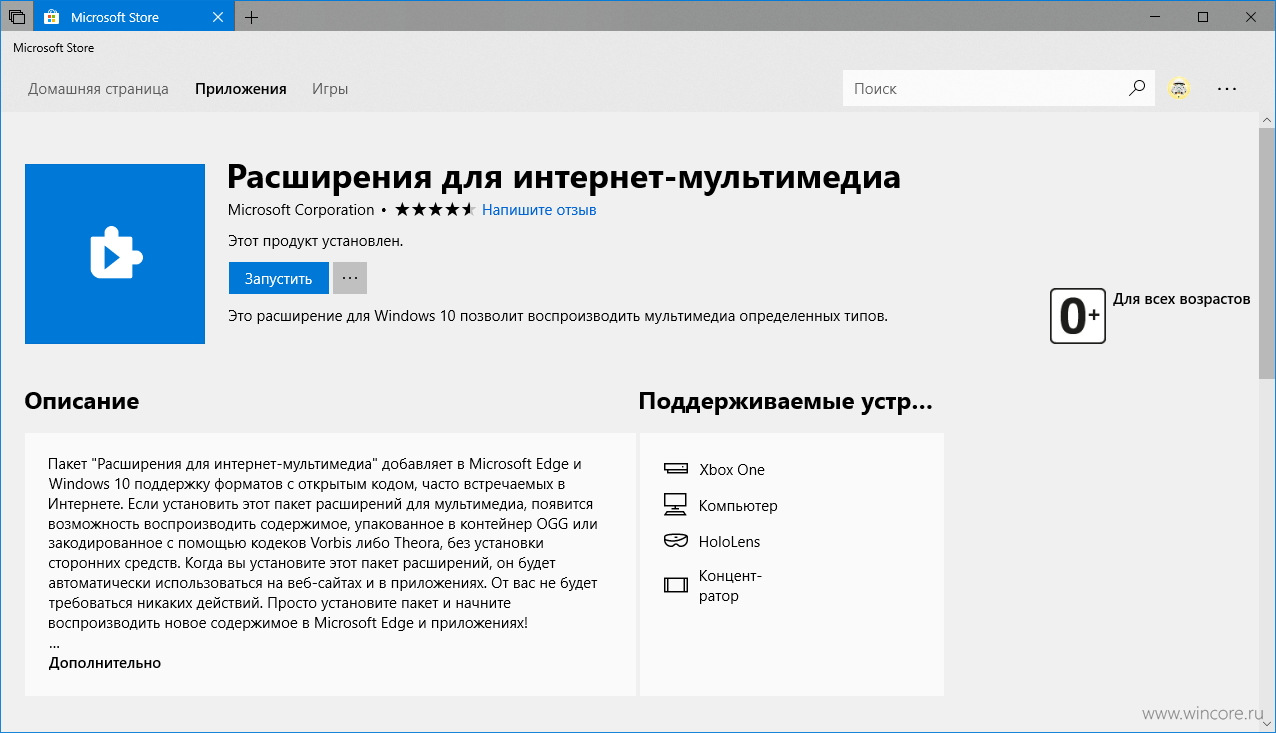Switch to the Игры tab

330,88
